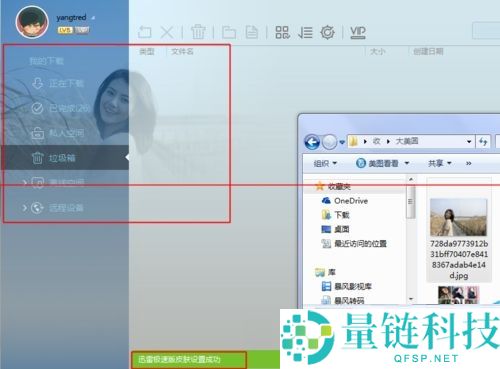Open 远程设备 in the sidebar

[x=65, y=208]
